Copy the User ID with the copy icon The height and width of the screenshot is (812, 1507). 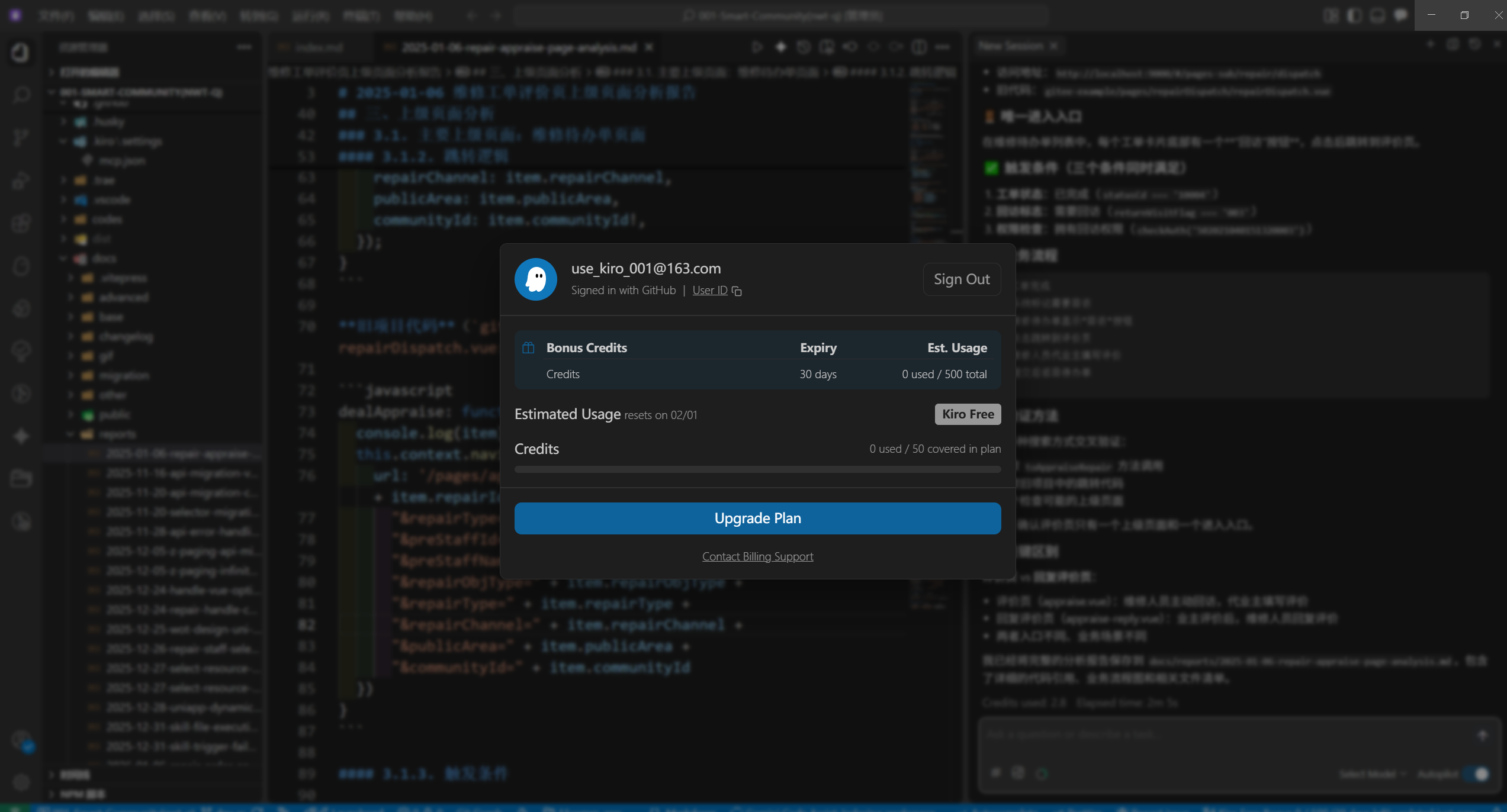pos(737,291)
